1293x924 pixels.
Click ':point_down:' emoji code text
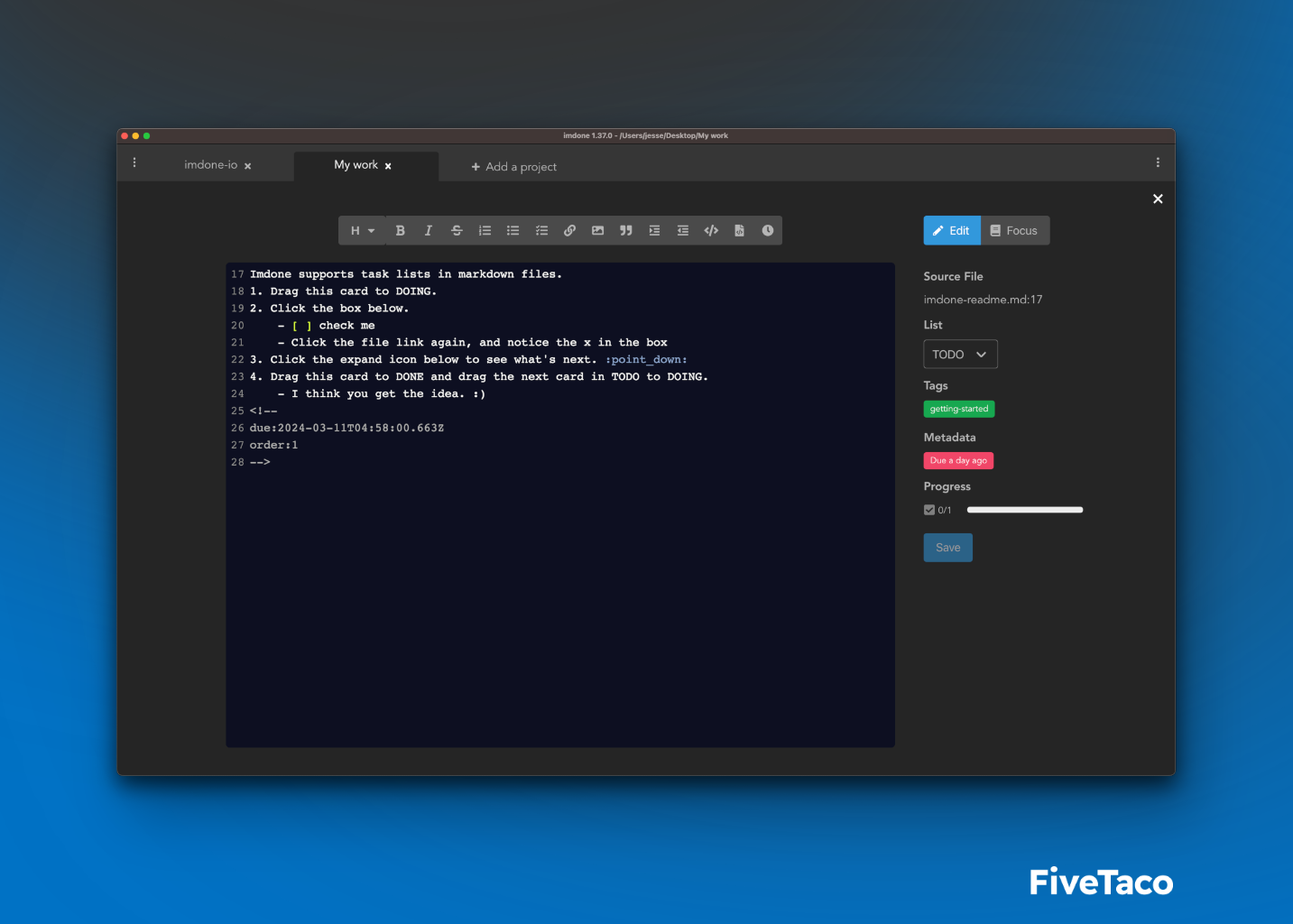[646, 359]
